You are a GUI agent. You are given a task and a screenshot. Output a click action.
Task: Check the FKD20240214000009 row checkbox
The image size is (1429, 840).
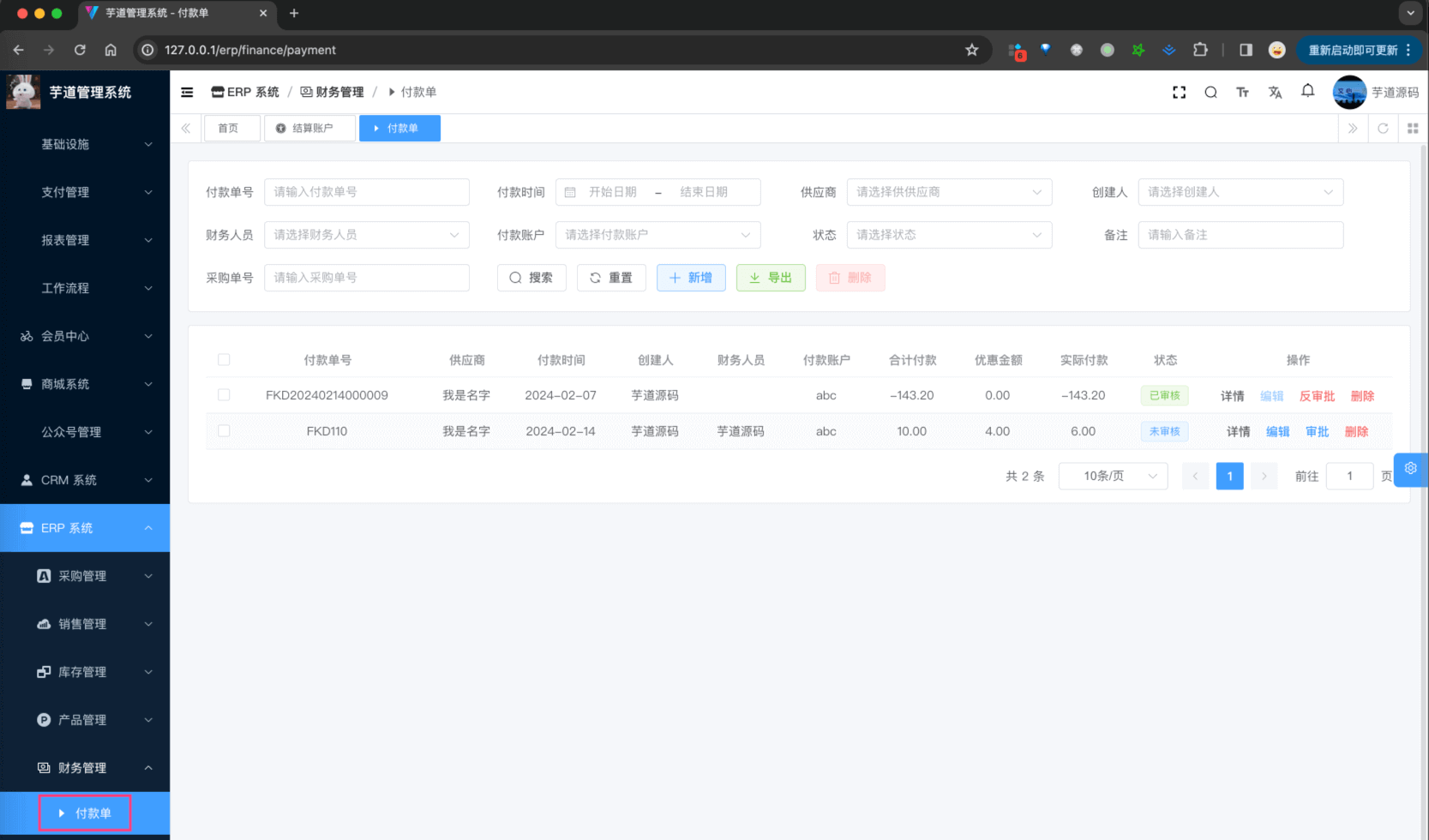224,395
